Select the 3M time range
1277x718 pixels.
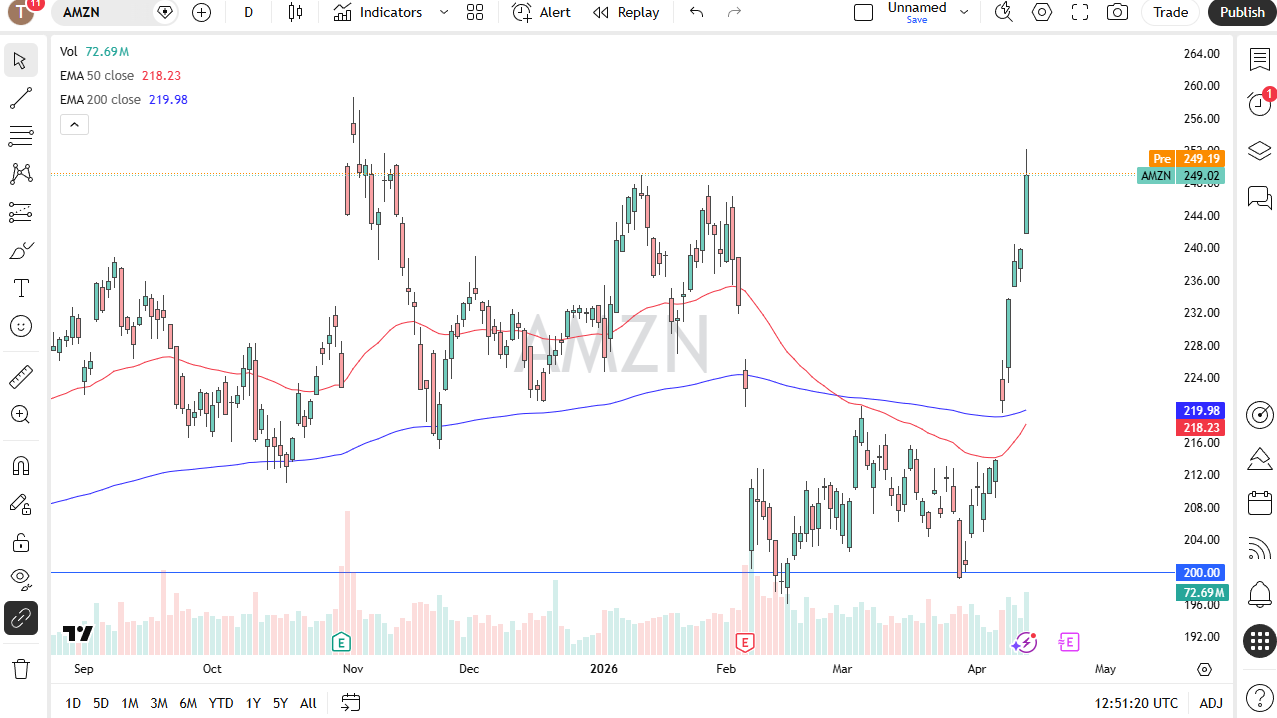(159, 703)
